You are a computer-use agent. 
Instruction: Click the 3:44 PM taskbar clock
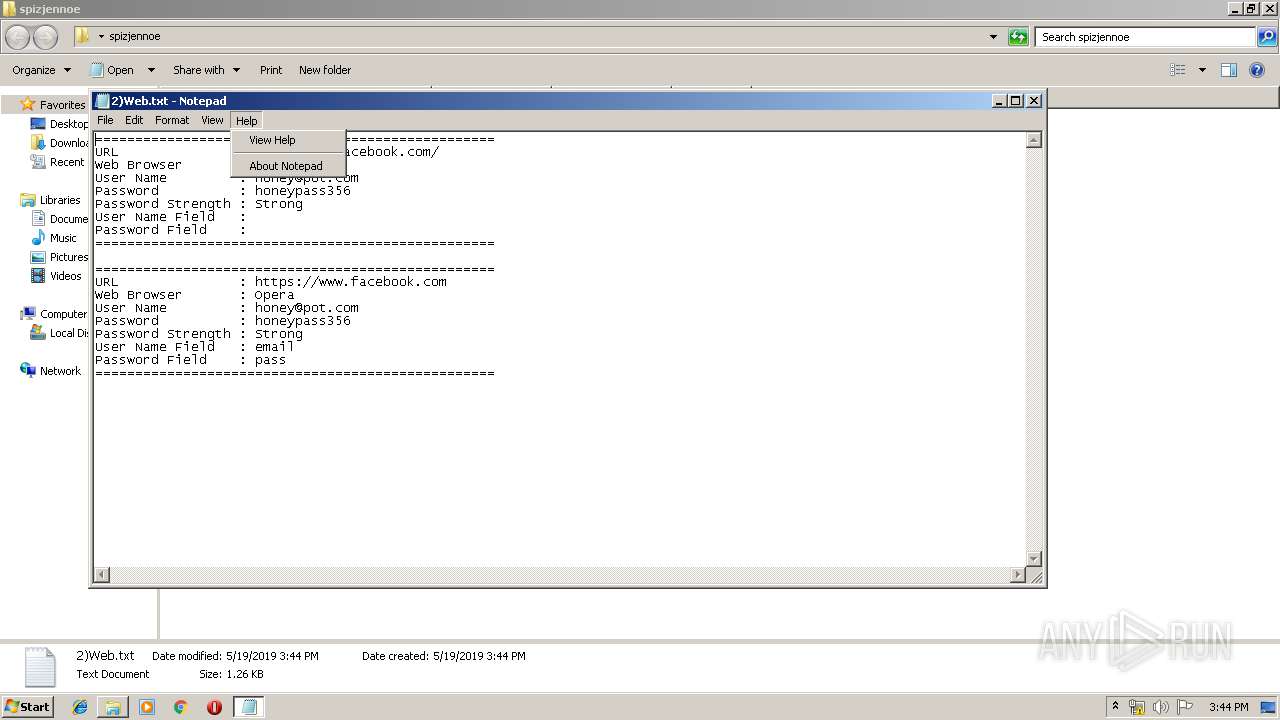click(1228, 707)
